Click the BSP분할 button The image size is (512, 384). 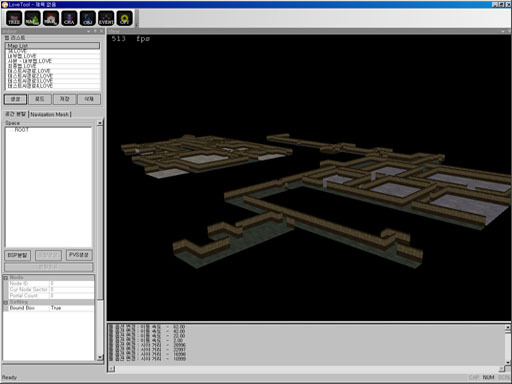tap(17, 255)
